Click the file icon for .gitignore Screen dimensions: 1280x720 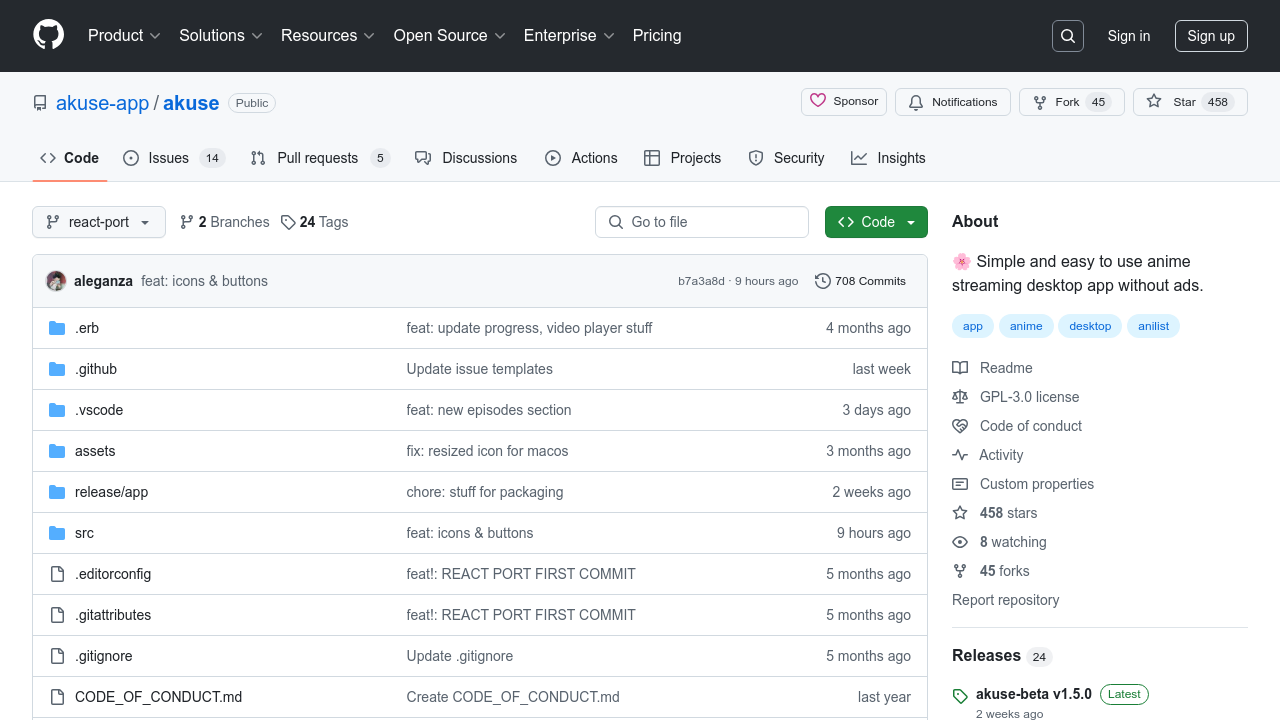click(57, 656)
